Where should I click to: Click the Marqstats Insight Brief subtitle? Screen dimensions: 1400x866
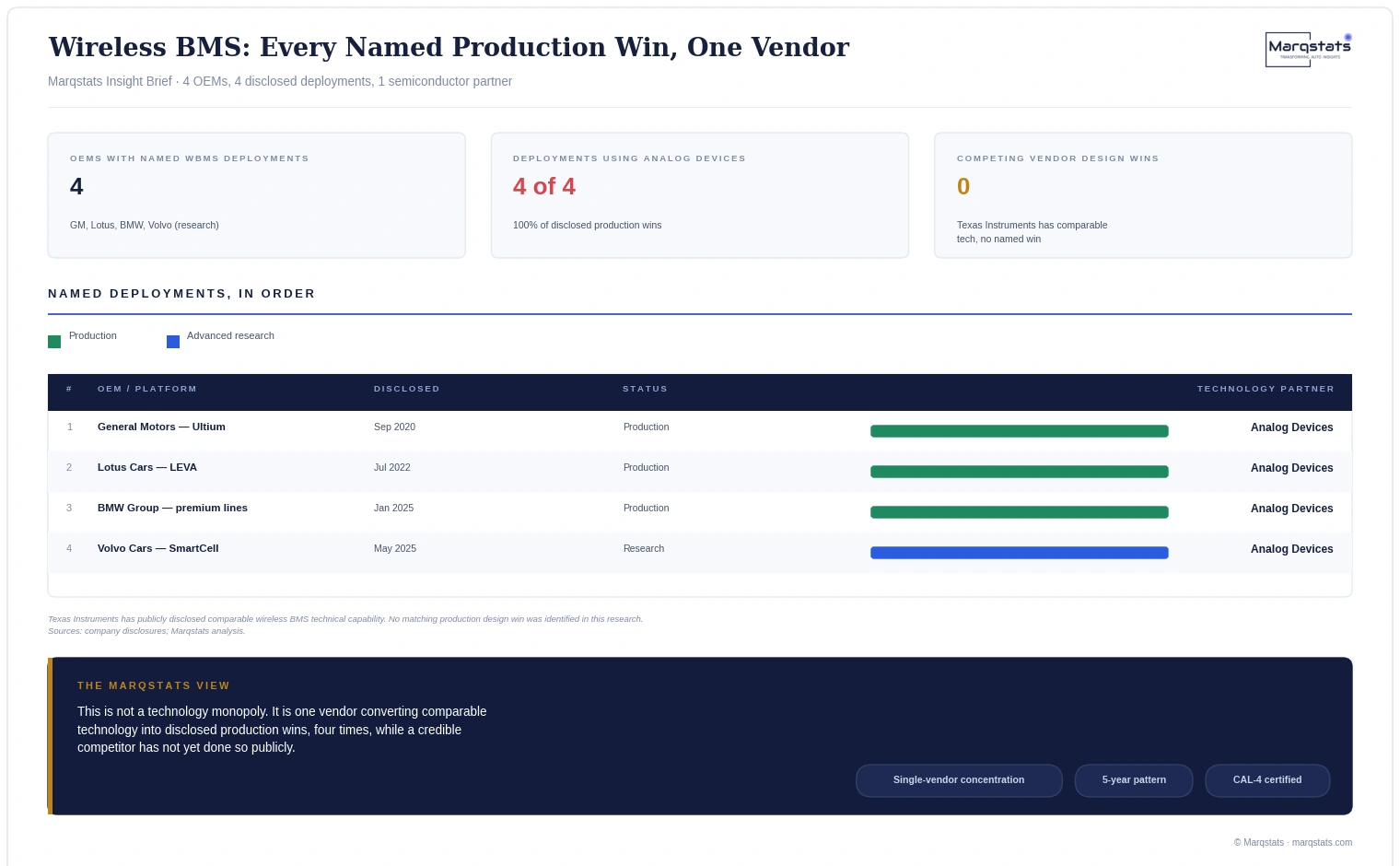tap(280, 81)
